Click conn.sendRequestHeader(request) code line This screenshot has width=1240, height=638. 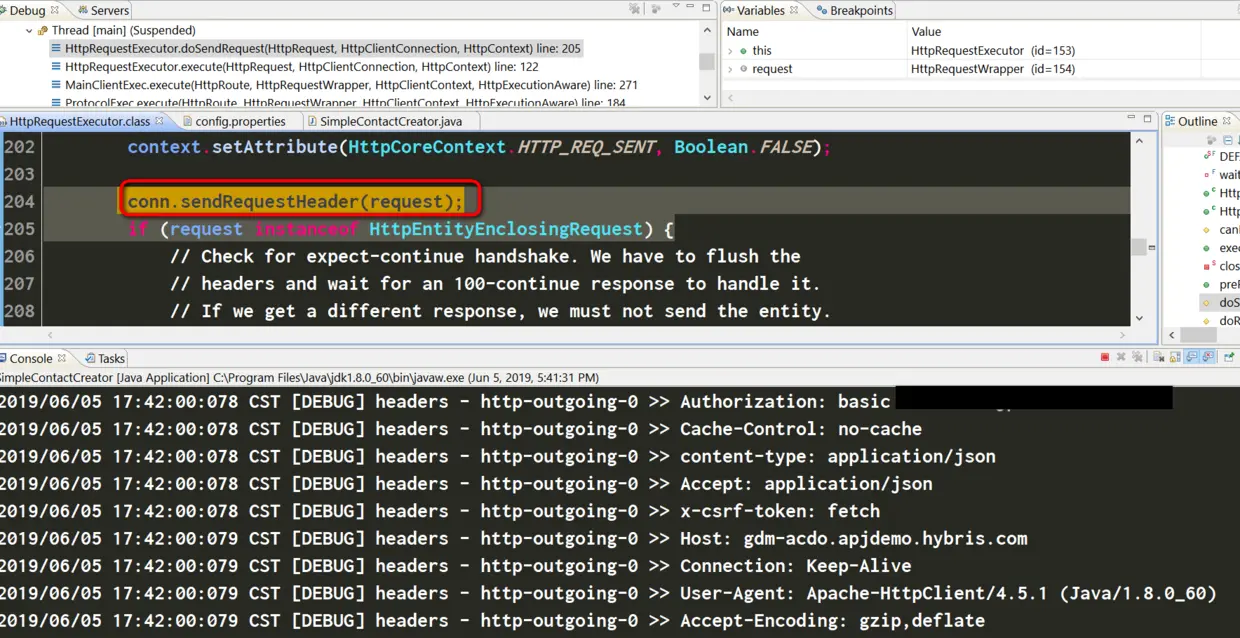[296, 202]
